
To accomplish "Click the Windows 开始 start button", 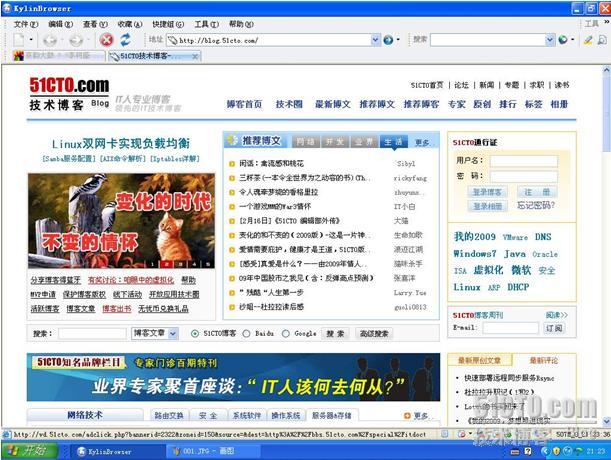I will 30,451.
